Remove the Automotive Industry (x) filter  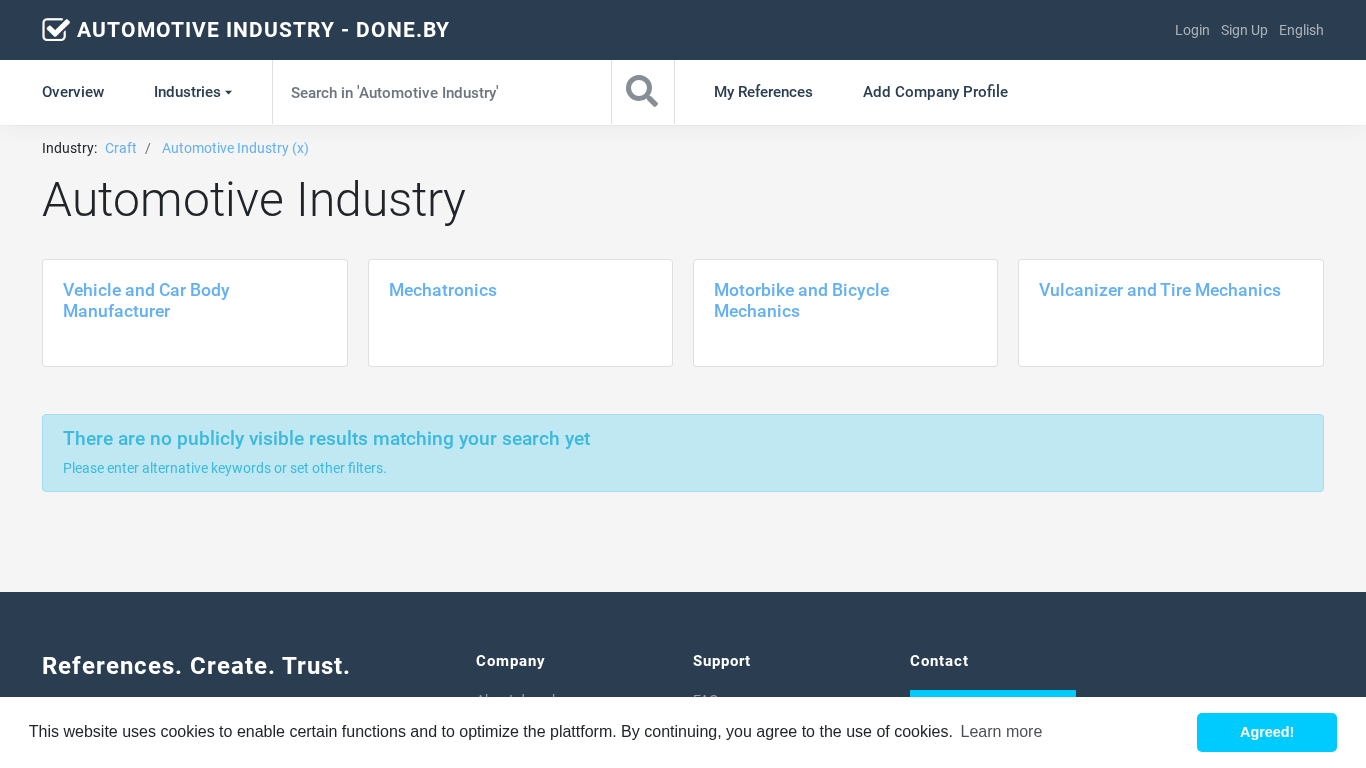point(235,148)
